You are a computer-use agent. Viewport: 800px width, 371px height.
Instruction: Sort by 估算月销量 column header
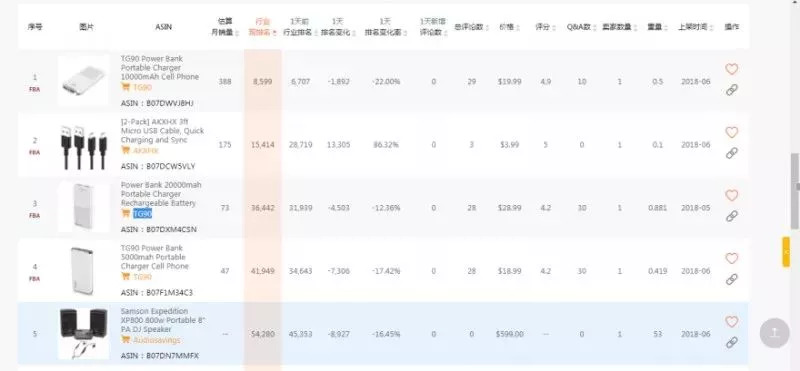(225, 27)
